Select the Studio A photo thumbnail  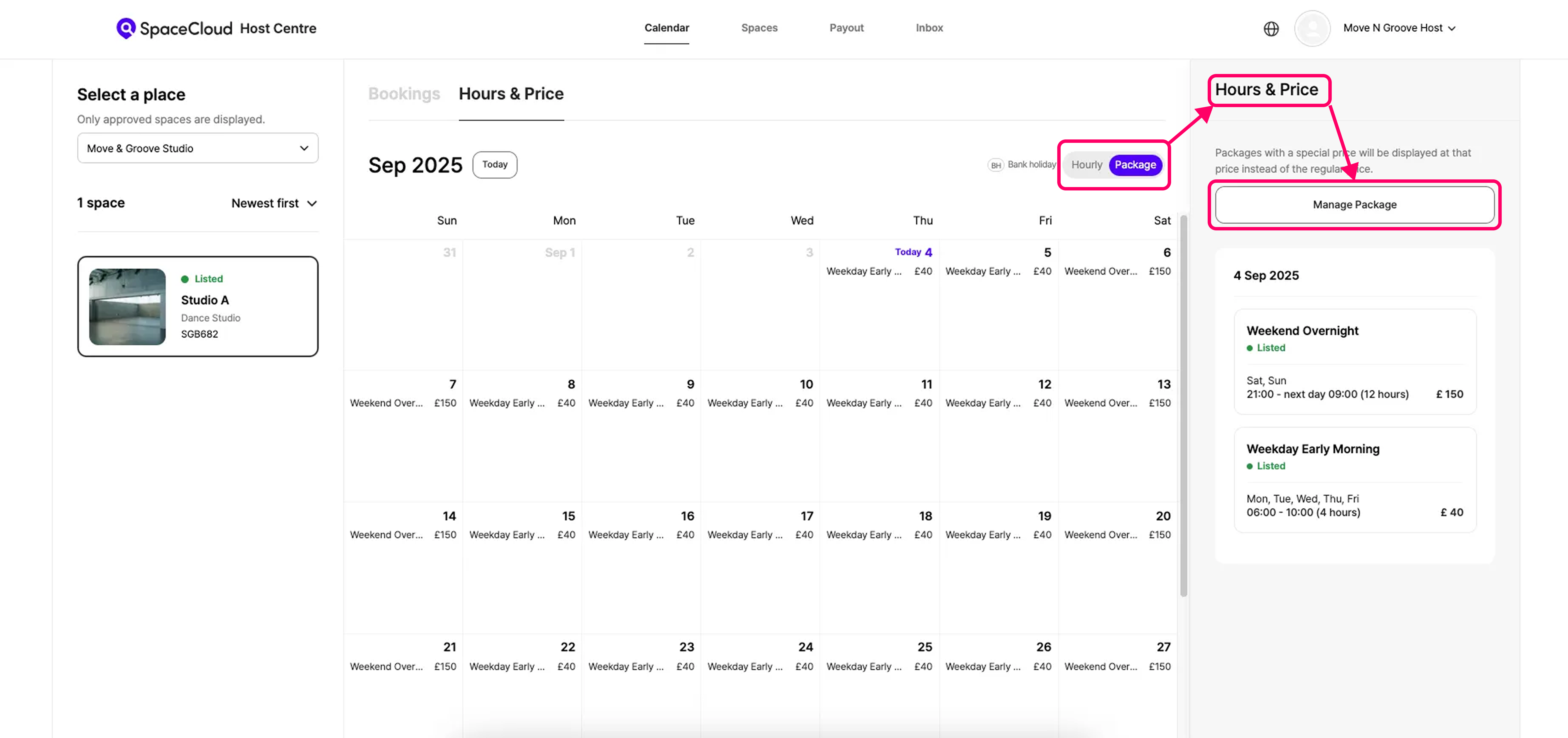127,307
